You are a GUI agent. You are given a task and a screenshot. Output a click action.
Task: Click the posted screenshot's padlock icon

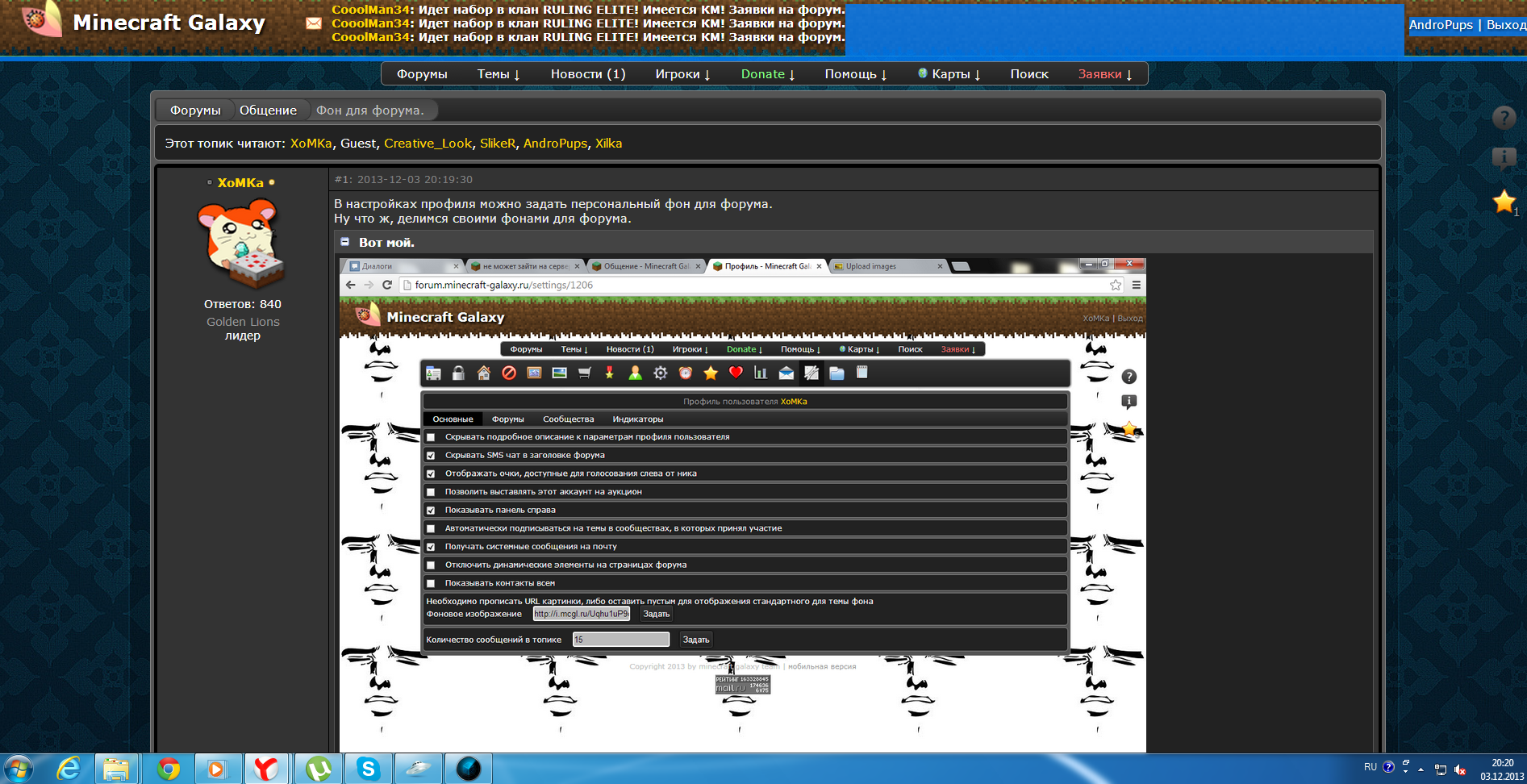458,373
